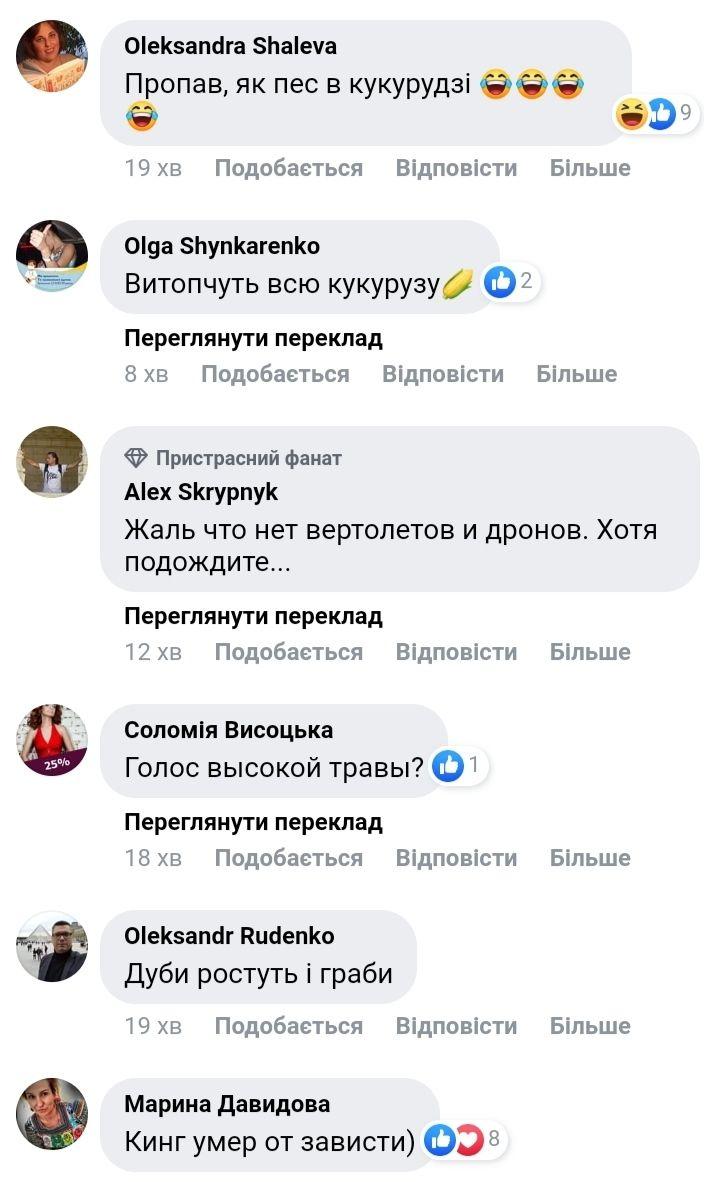Open Більше options under Соломія Висоцька's comment
This screenshot has height=1182, width=720.
(590, 858)
